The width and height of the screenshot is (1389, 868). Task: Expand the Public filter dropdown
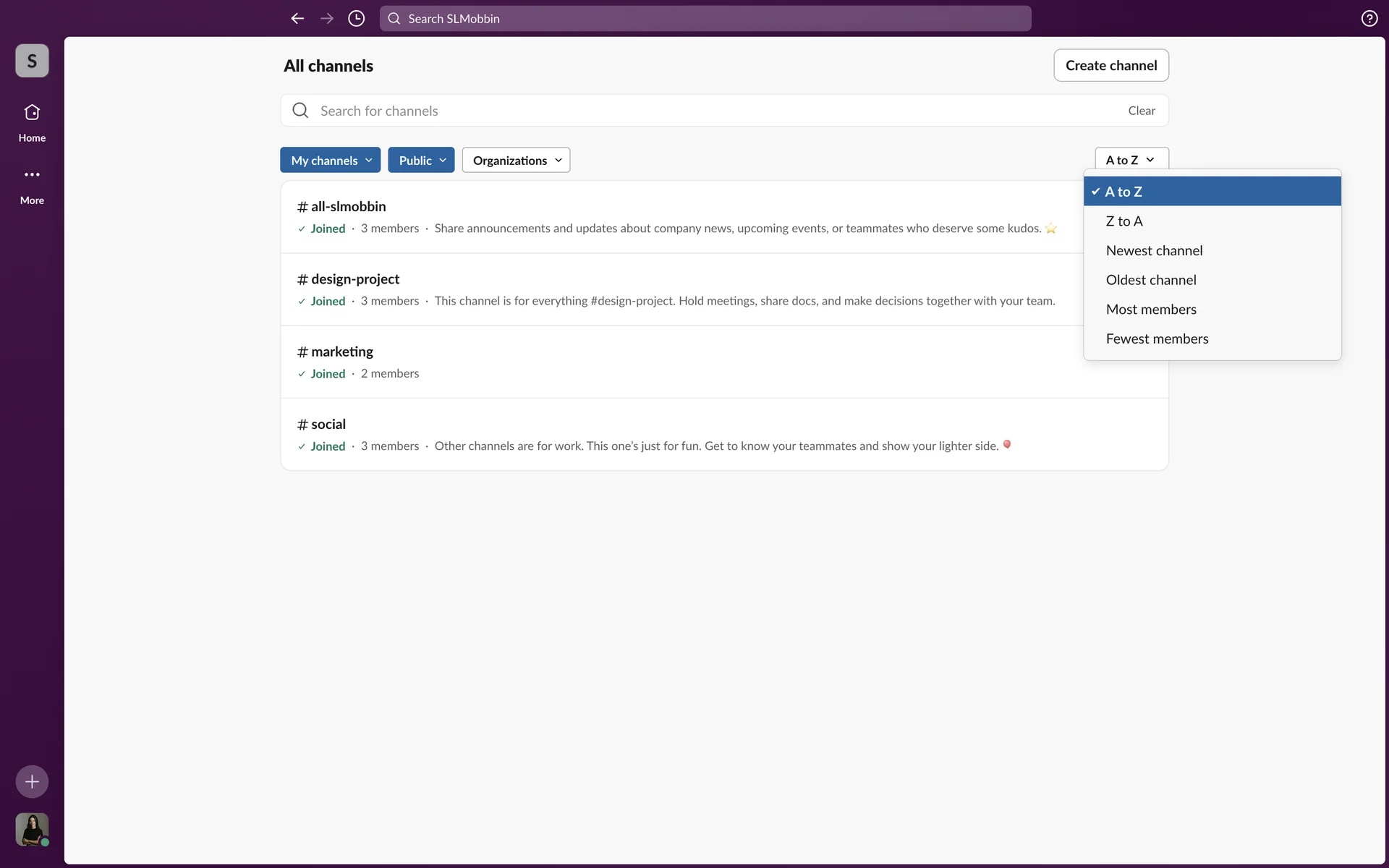421,160
